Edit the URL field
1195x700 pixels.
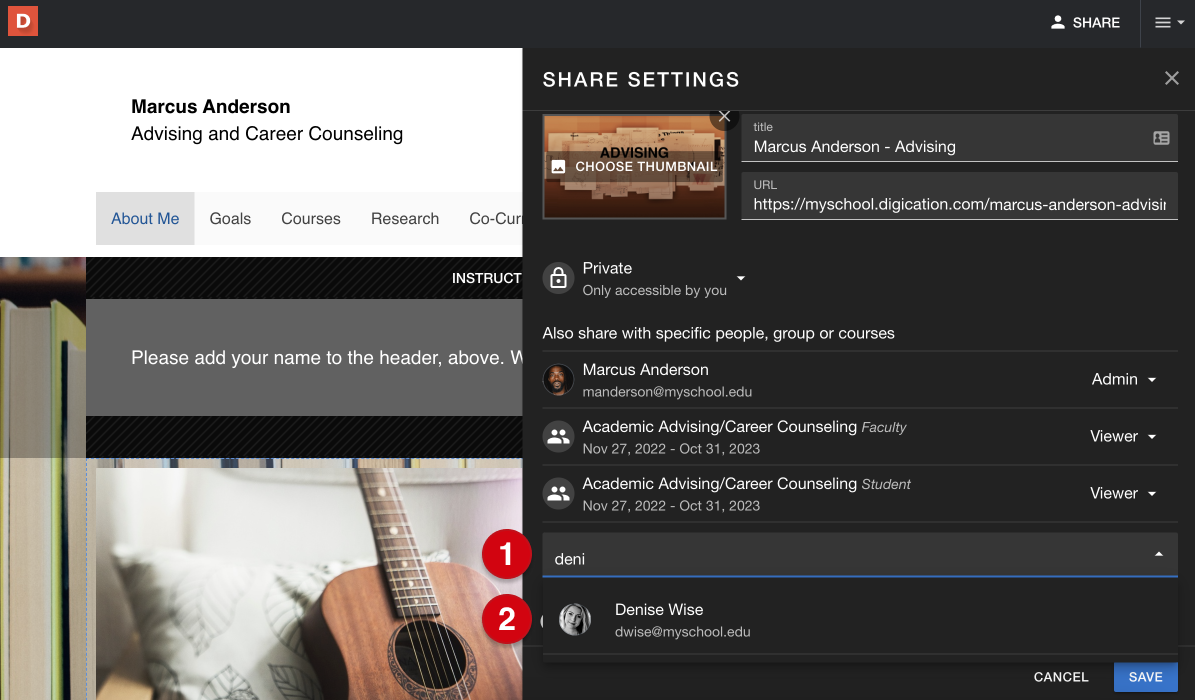click(960, 196)
